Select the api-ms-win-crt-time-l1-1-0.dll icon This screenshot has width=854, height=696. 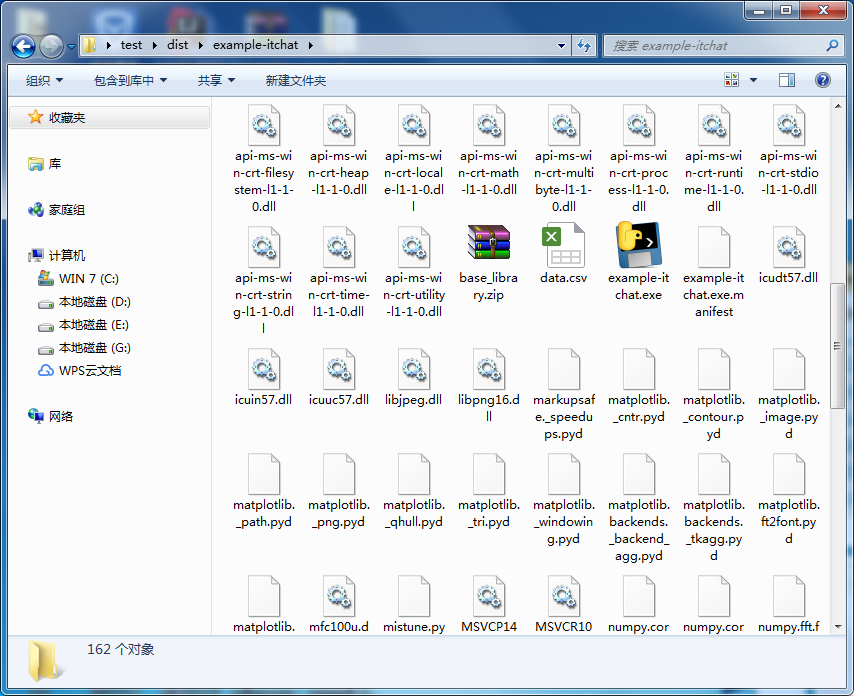(x=339, y=247)
